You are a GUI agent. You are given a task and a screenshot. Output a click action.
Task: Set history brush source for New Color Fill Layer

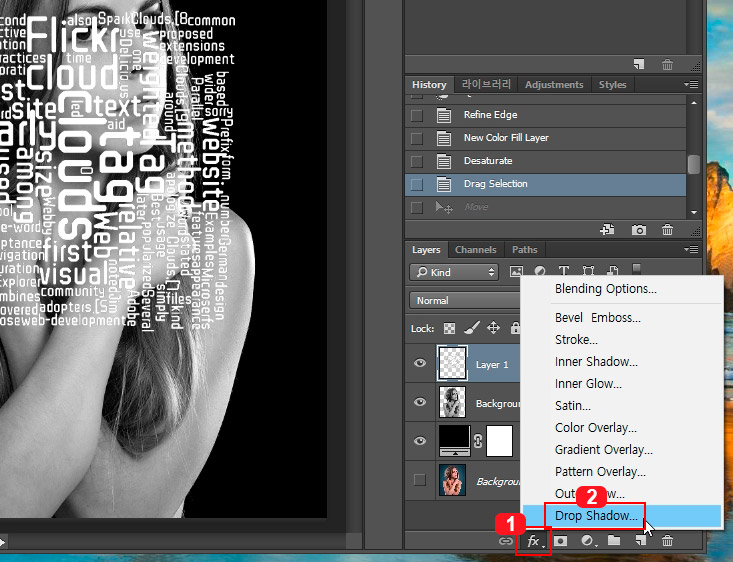(x=417, y=138)
